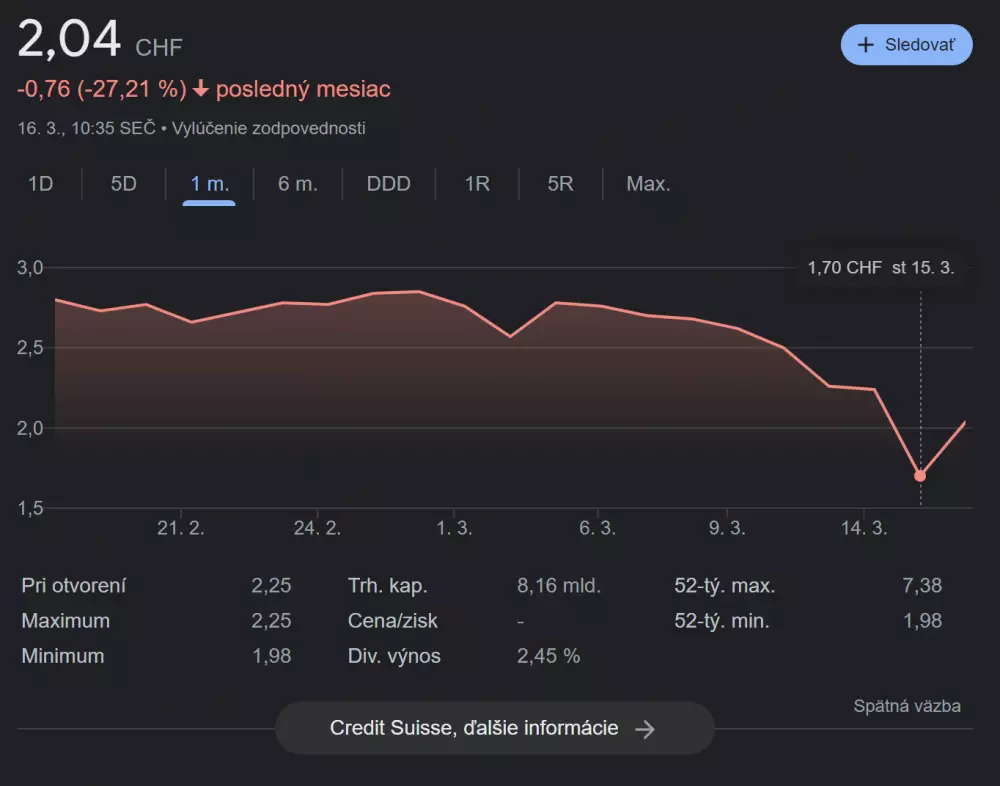This screenshot has height=786, width=1000.
Task: Select the 1R yearly view
Action: coord(477,184)
